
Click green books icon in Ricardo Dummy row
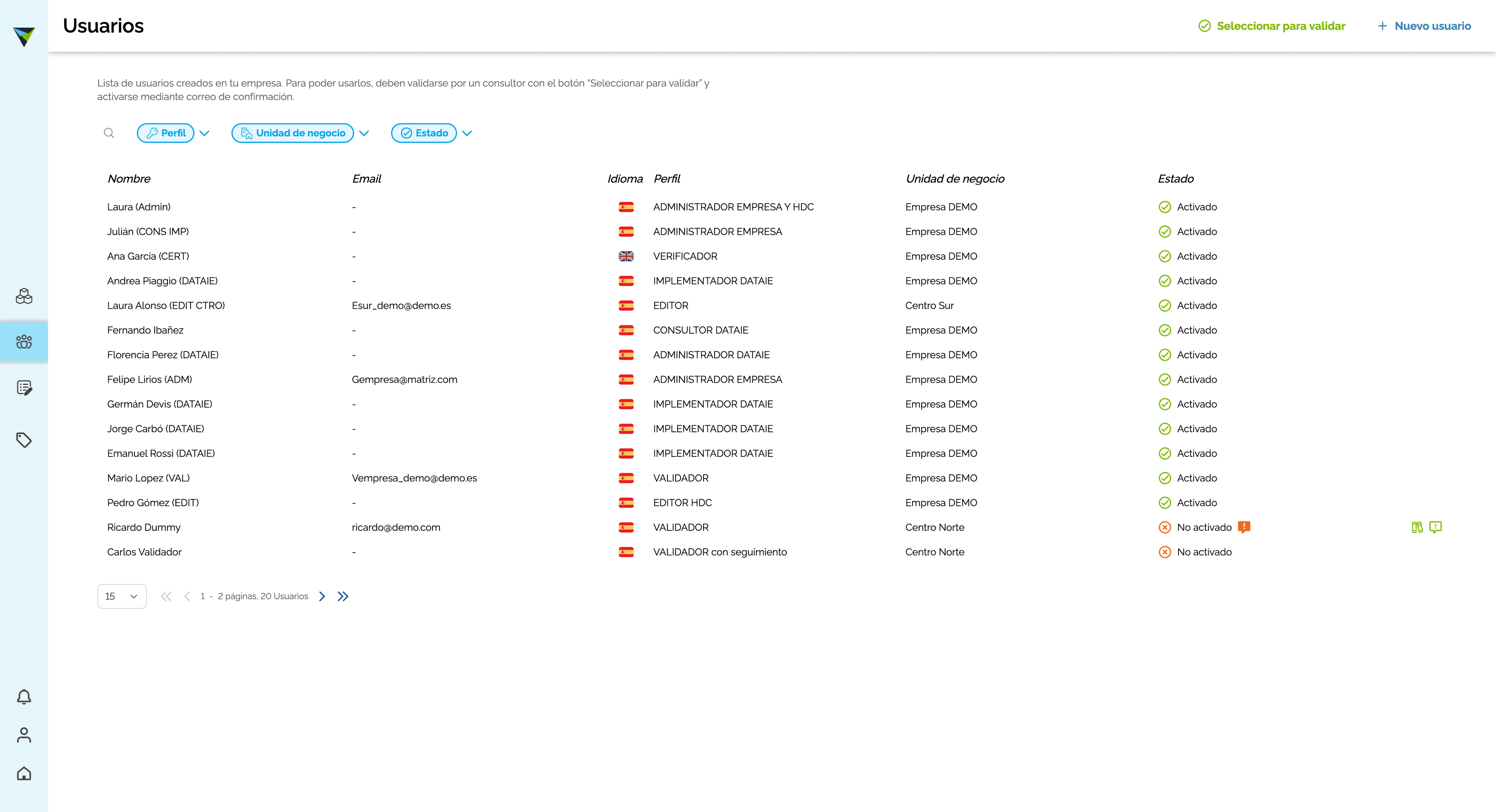coord(1417,527)
